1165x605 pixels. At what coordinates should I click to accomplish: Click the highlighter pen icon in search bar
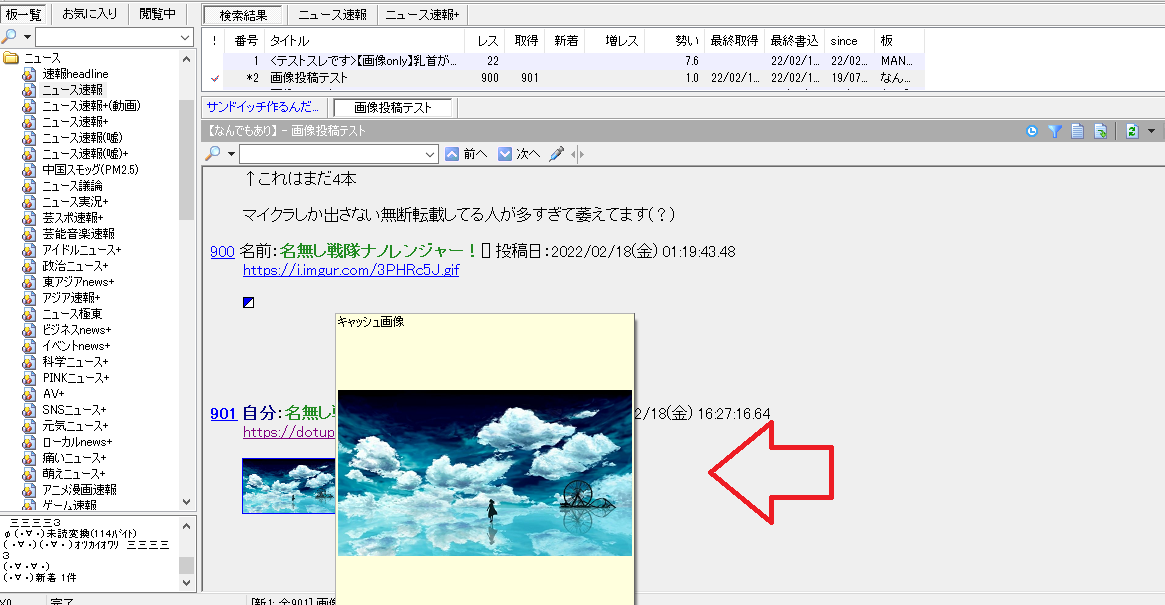click(556, 154)
